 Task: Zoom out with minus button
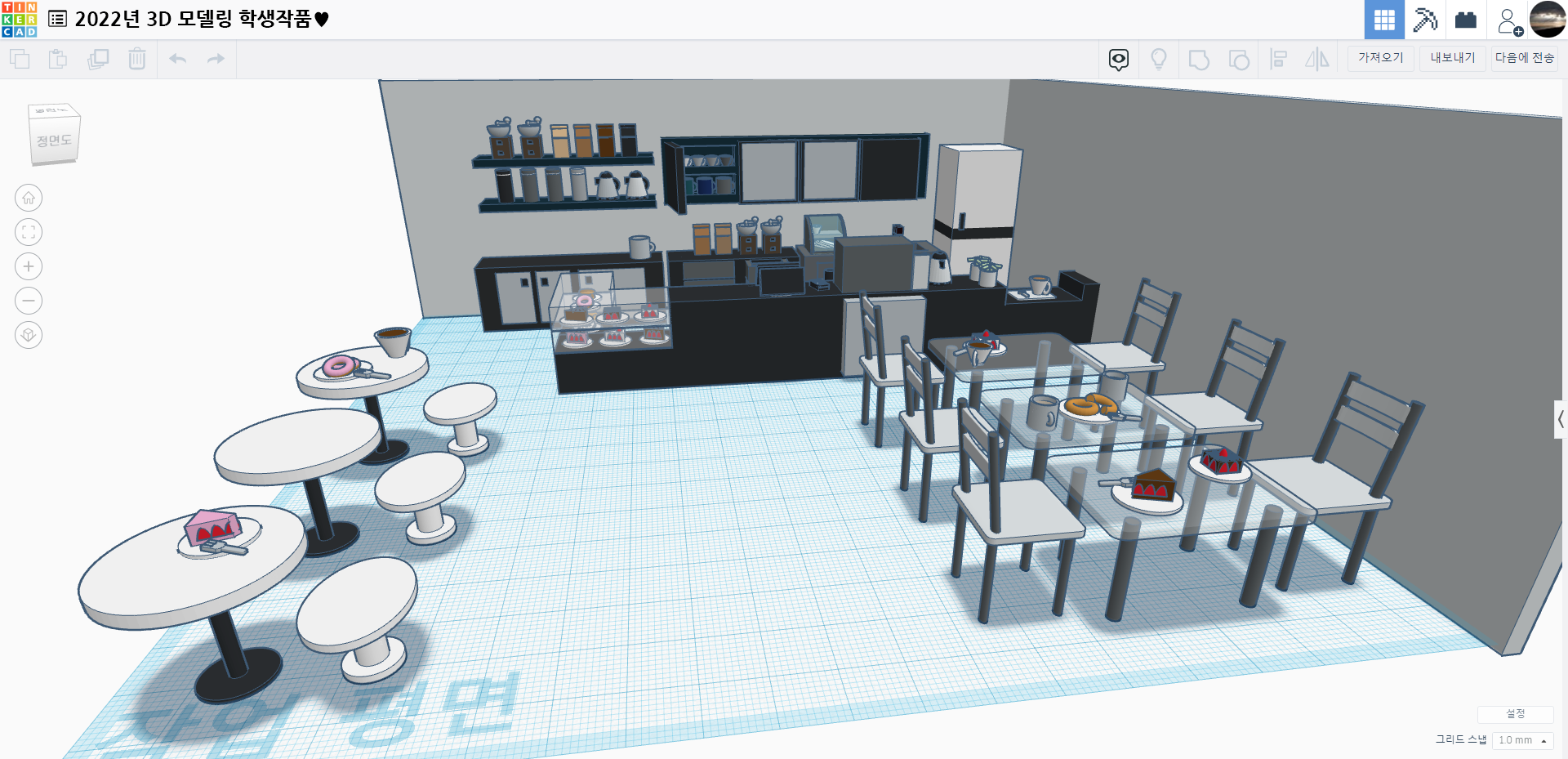coord(29,301)
